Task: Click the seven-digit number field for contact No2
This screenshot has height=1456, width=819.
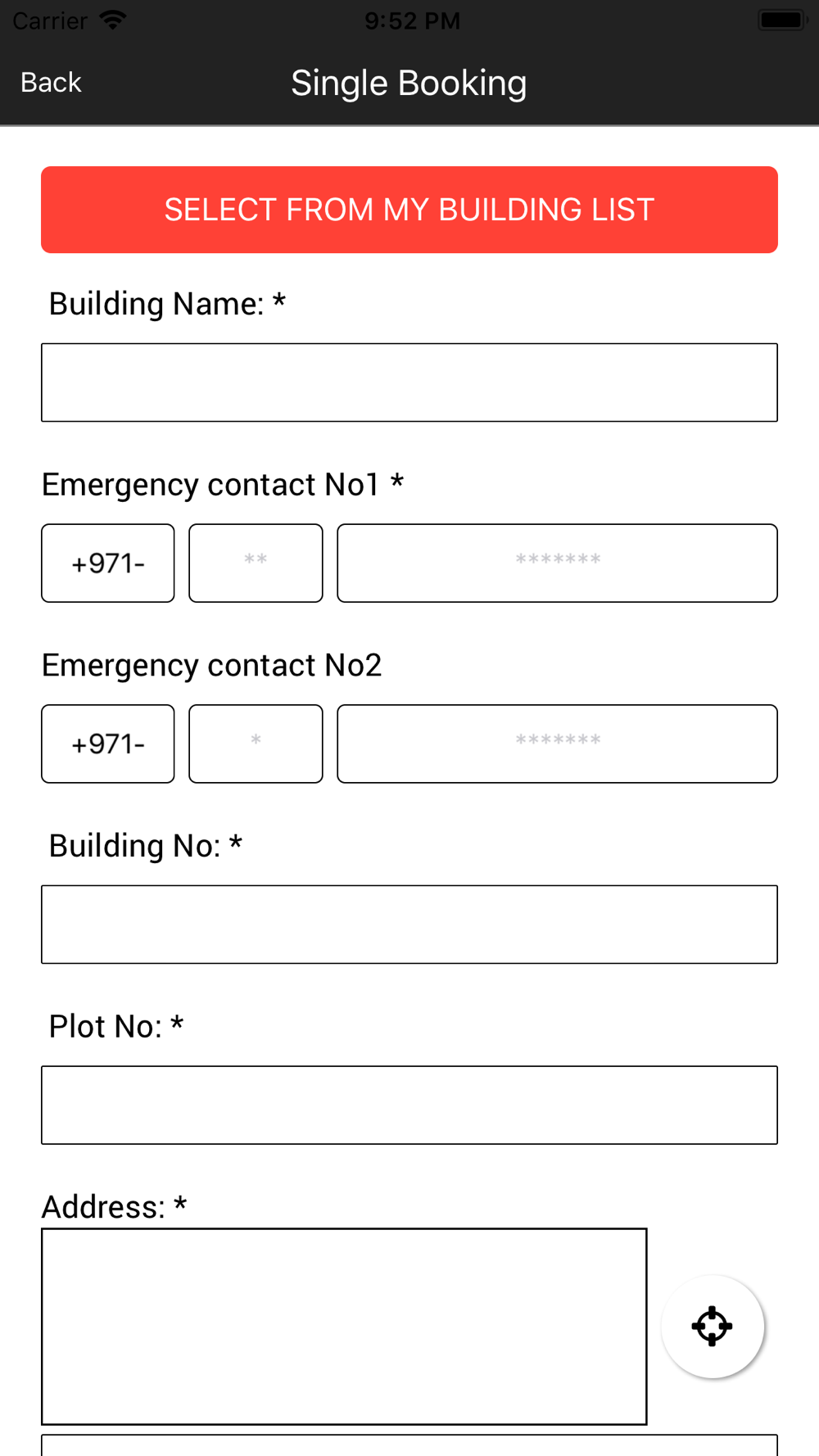Action: [x=557, y=744]
